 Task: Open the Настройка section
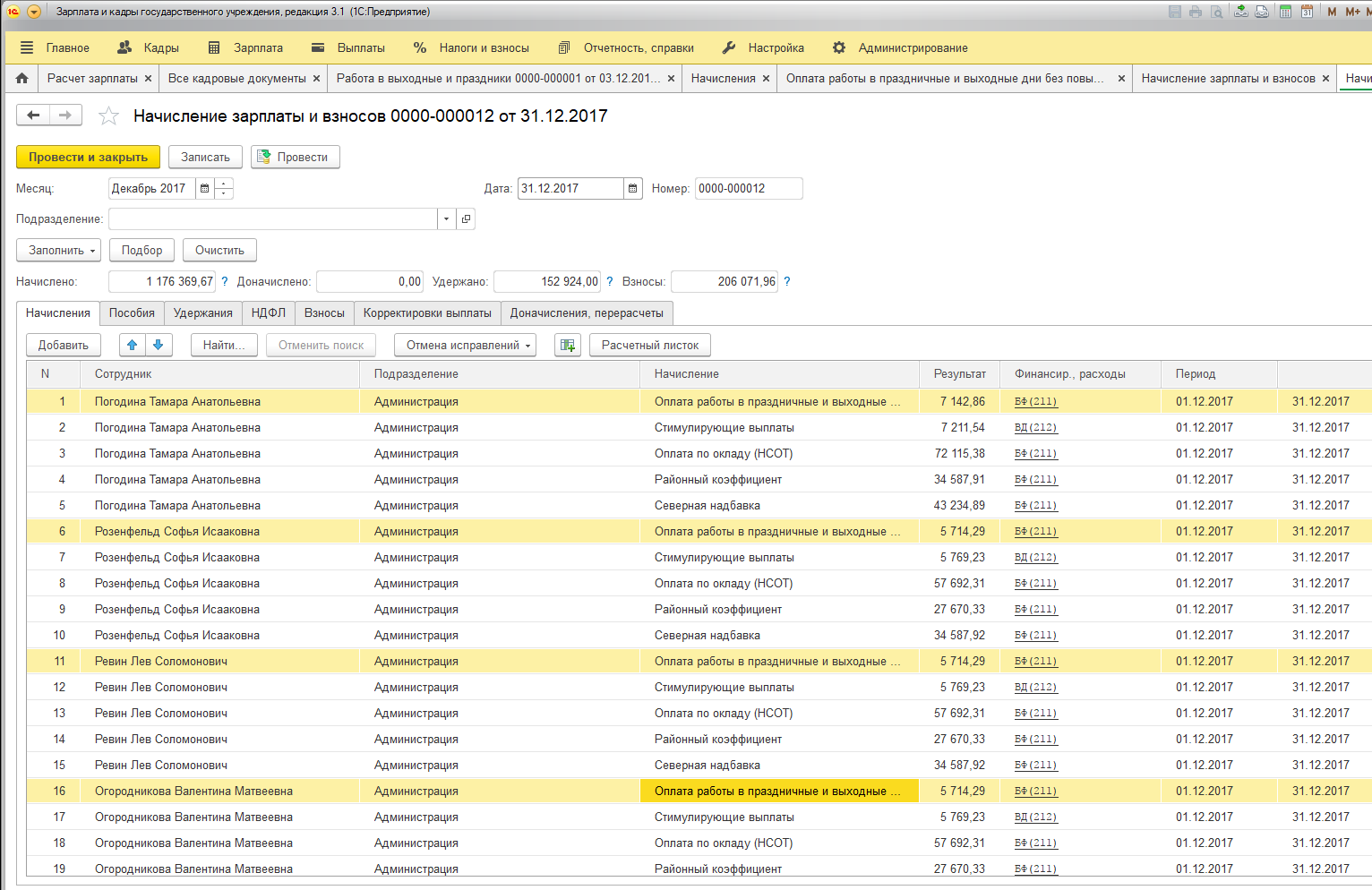pos(763,47)
